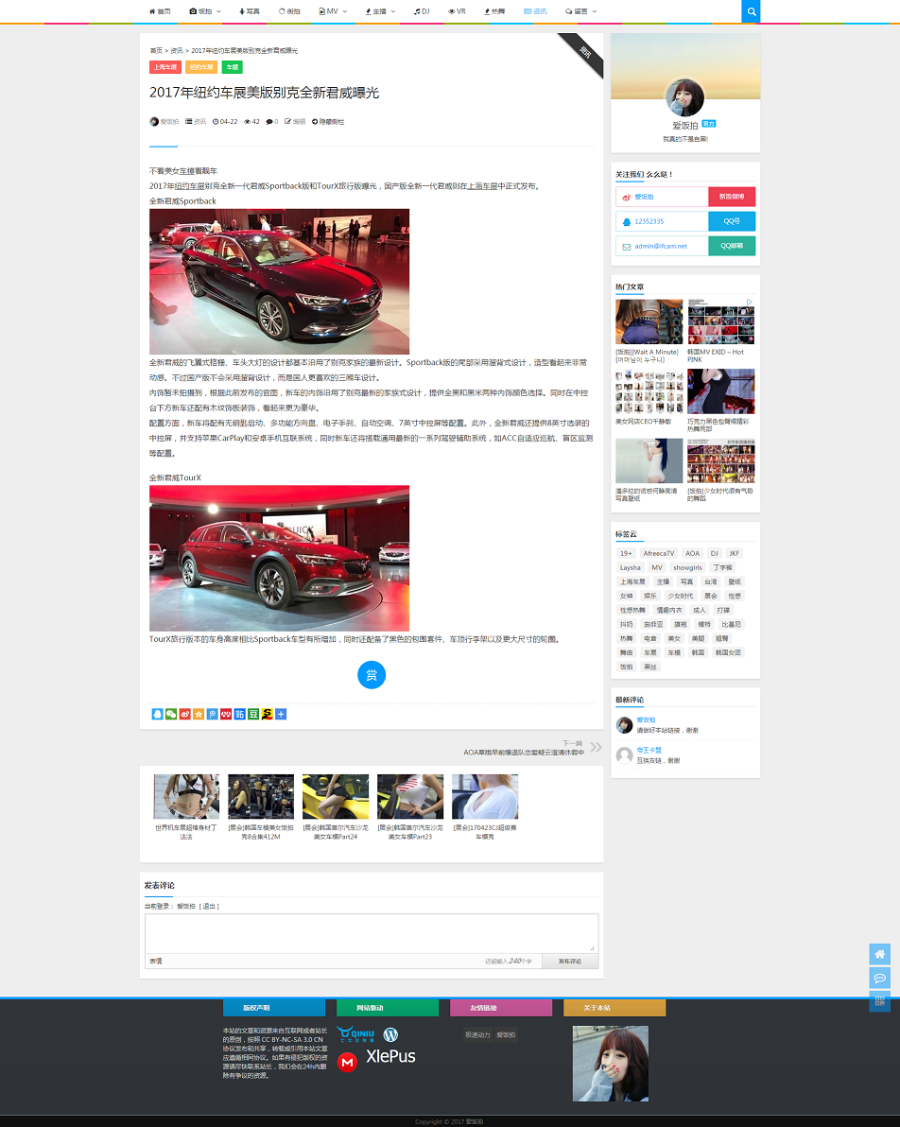
Task: Click the admin@ifcam.net email link
Action: click(x=661, y=246)
